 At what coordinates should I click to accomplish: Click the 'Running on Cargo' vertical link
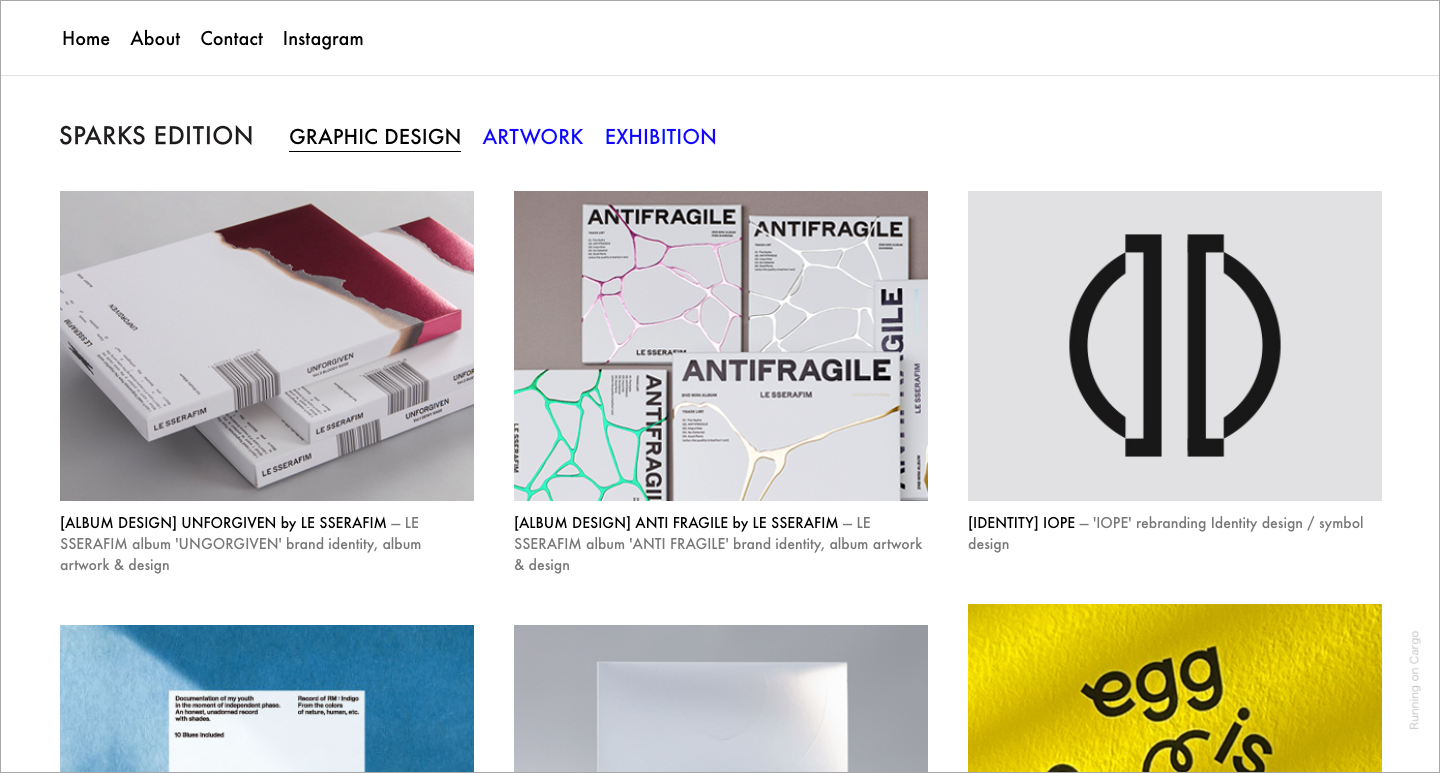tap(1414, 680)
